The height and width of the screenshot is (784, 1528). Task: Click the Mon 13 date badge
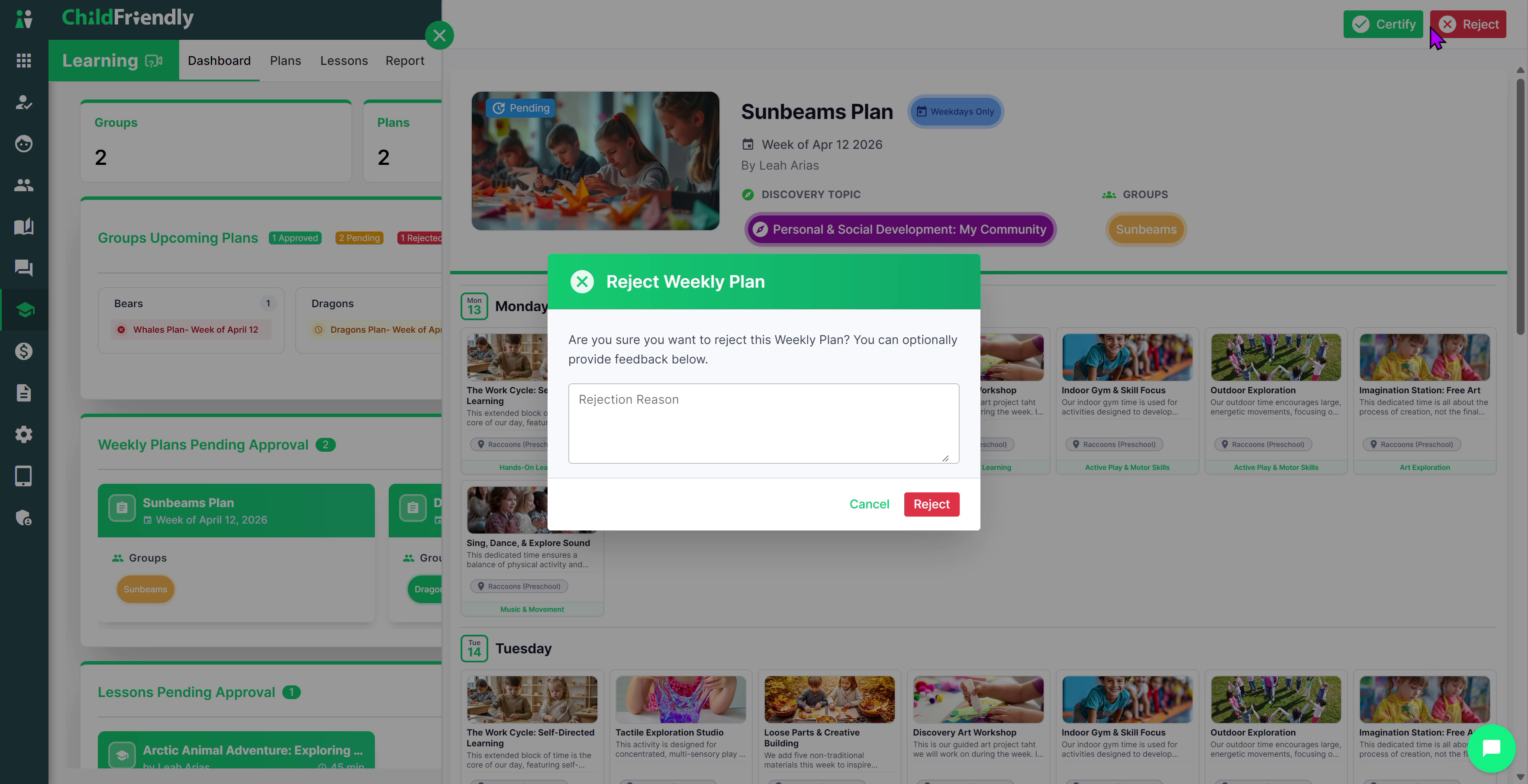pyautogui.click(x=474, y=306)
